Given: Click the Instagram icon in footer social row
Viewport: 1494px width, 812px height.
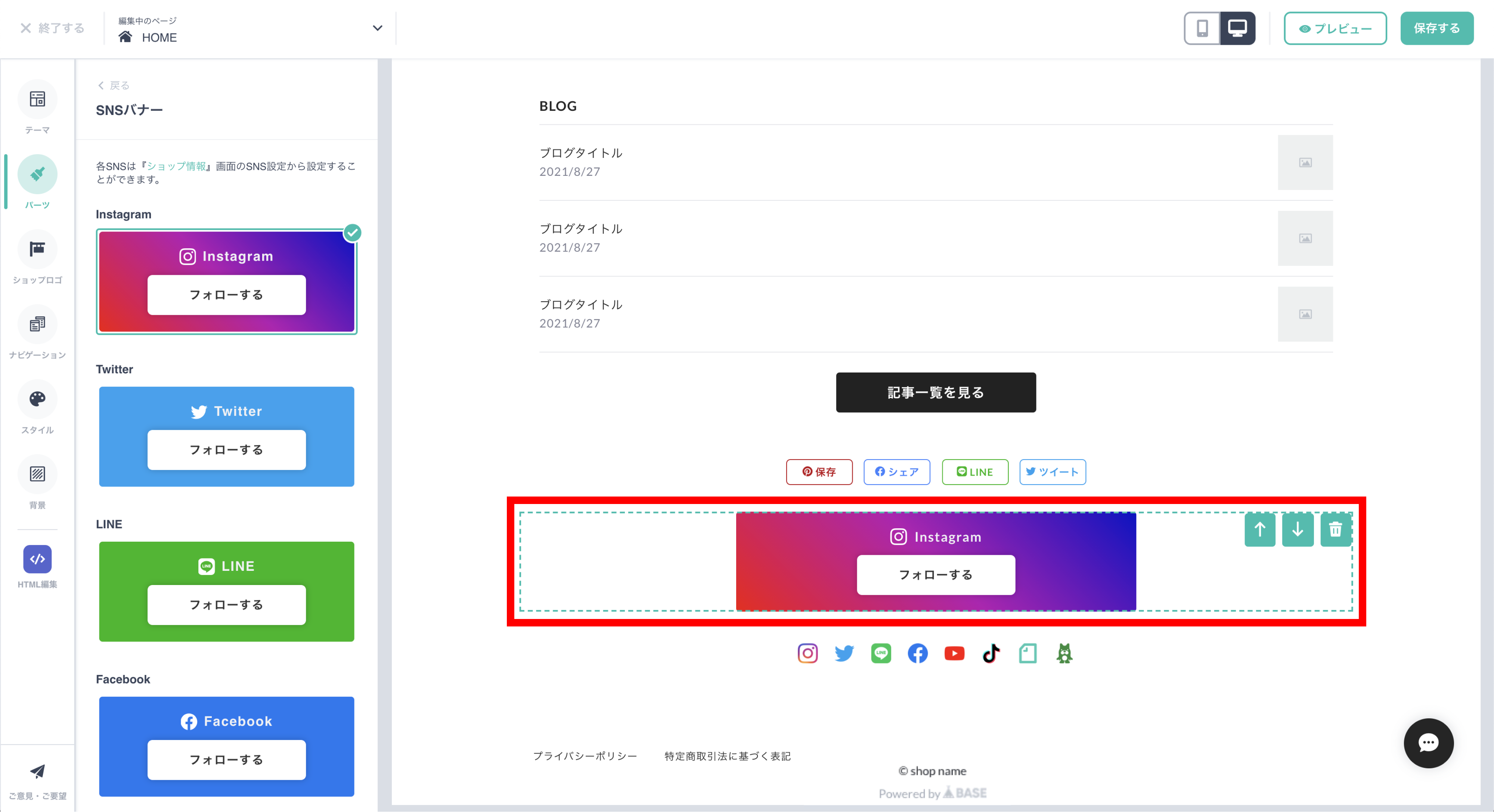Looking at the screenshot, I should pyautogui.click(x=807, y=653).
